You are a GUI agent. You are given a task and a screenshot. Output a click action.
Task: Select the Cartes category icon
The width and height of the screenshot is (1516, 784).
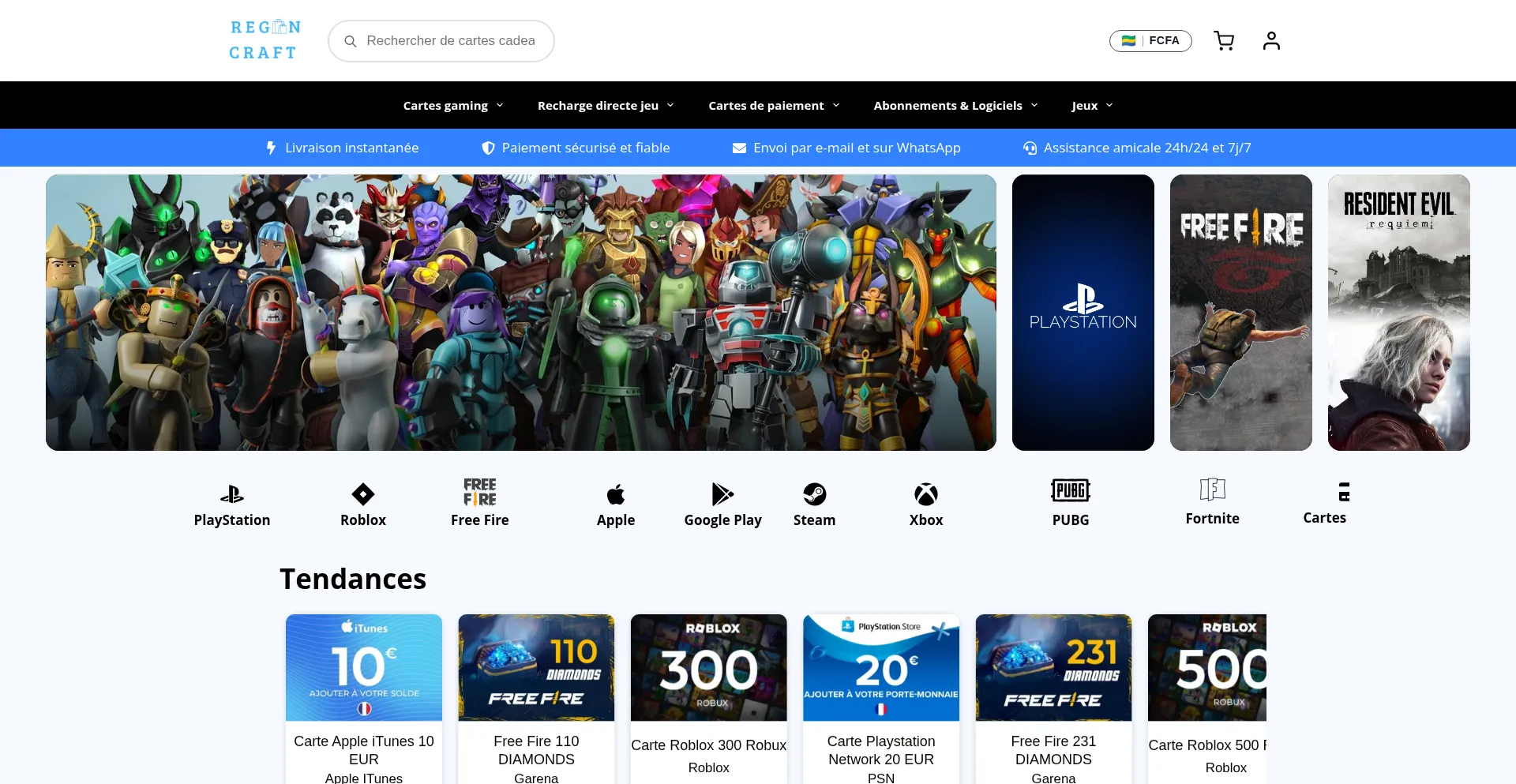(1344, 492)
